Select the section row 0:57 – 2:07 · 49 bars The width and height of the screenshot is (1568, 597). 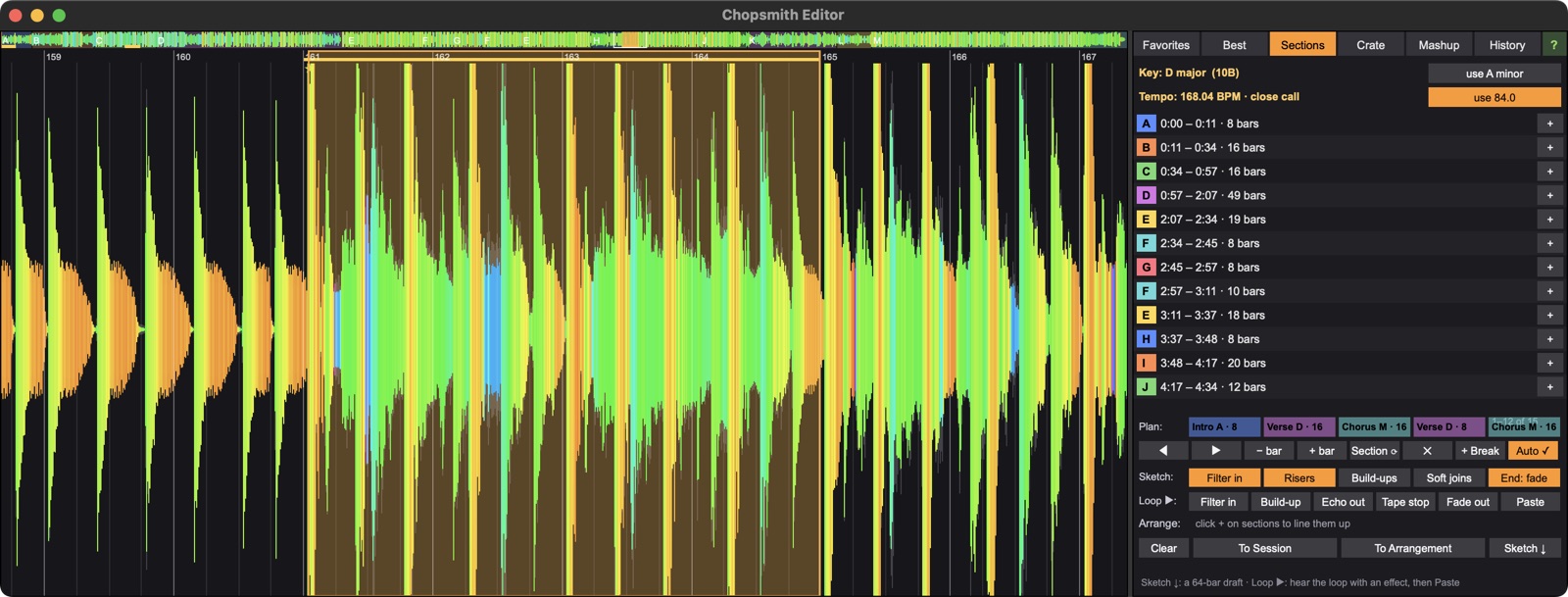click(x=1337, y=195)
